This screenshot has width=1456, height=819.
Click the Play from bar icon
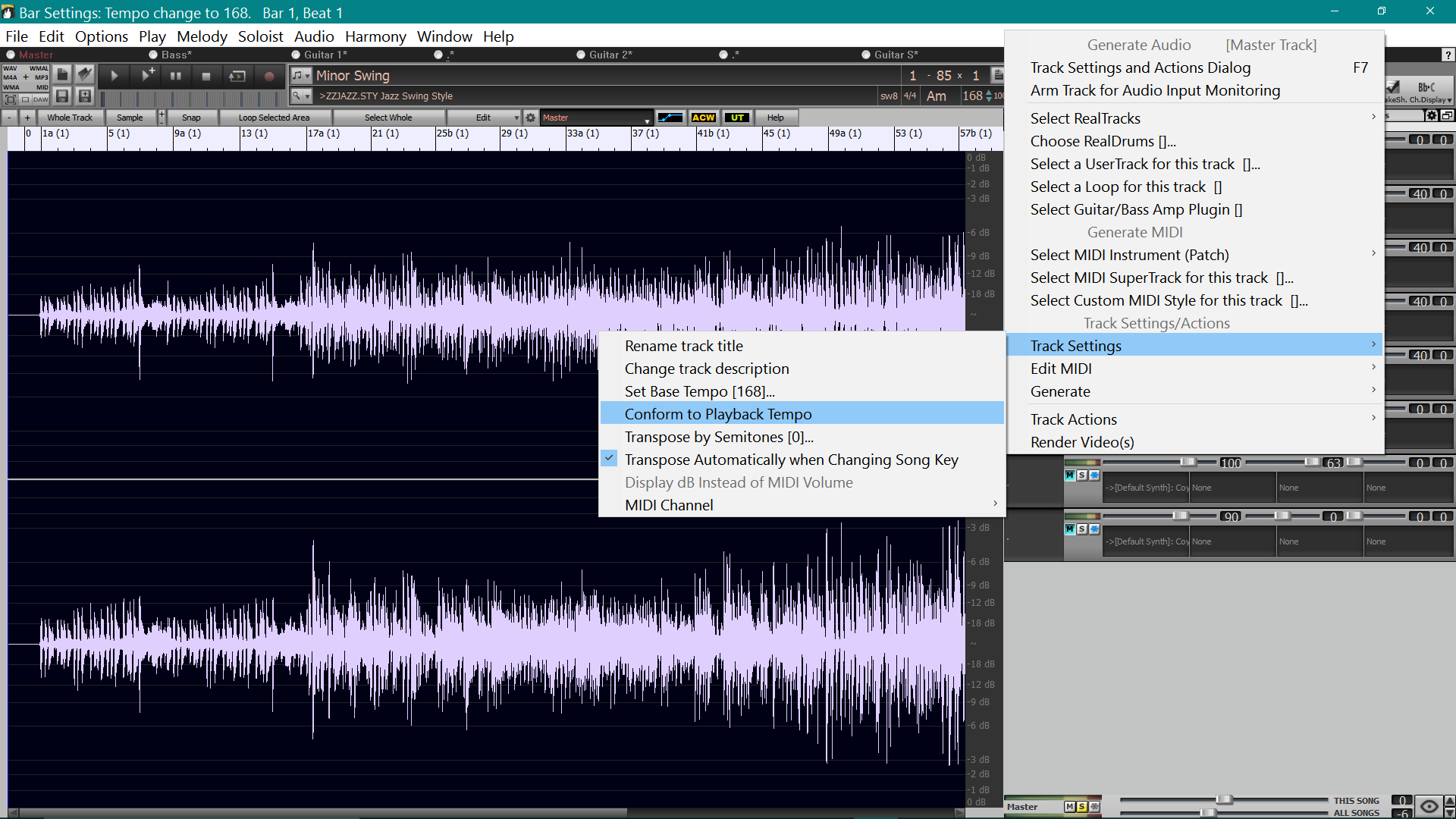coord(237,76)
